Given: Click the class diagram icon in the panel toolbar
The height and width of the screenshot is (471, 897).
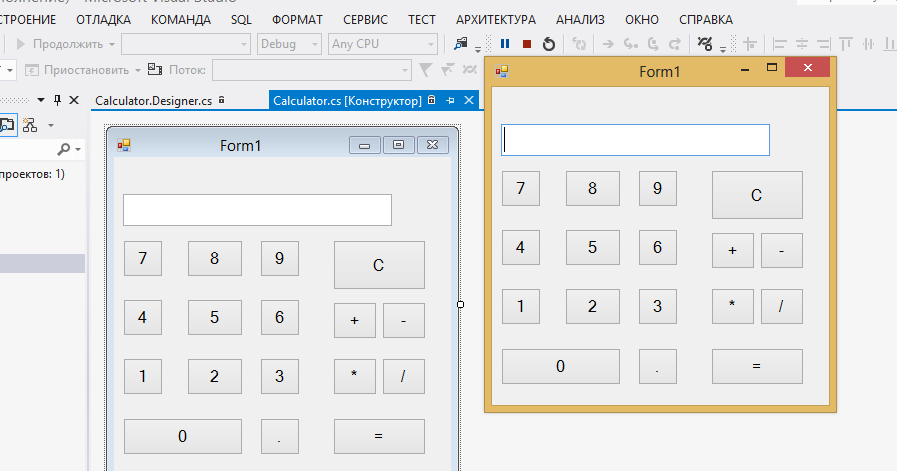Looking at the screenshot, I should 30,125.
